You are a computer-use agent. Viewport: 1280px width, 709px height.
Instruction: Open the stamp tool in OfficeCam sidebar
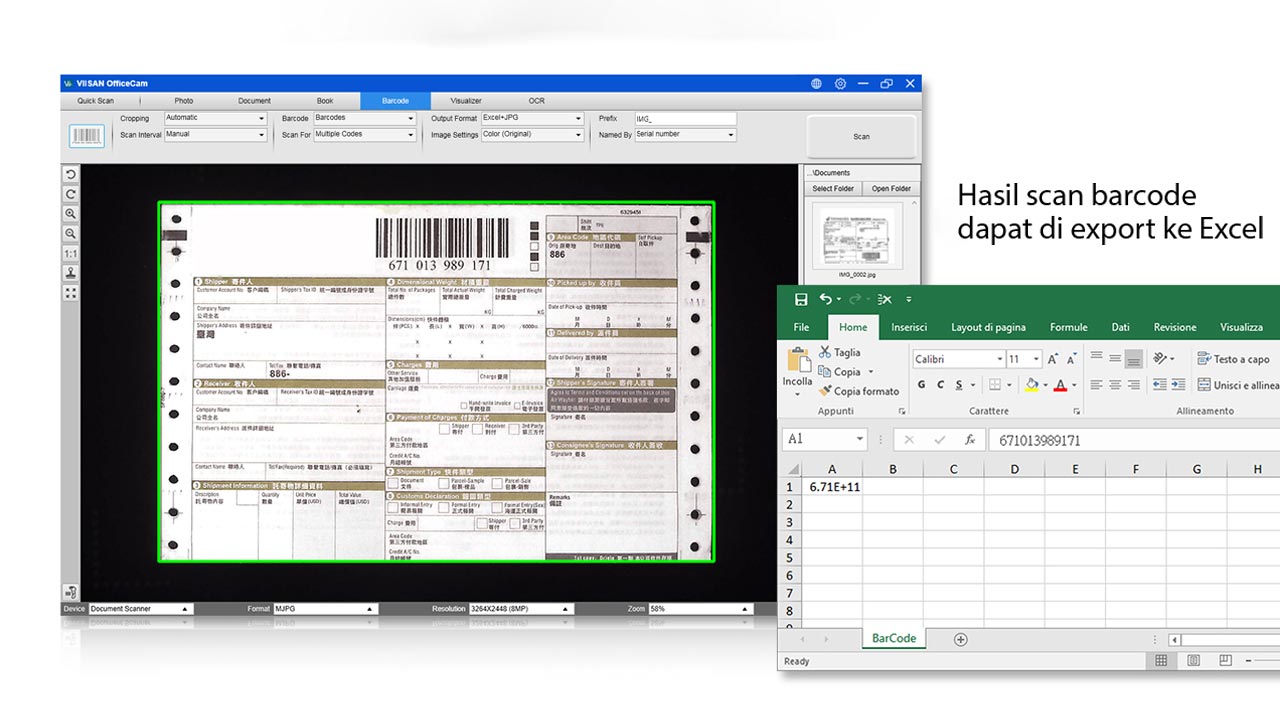[71, 273]
